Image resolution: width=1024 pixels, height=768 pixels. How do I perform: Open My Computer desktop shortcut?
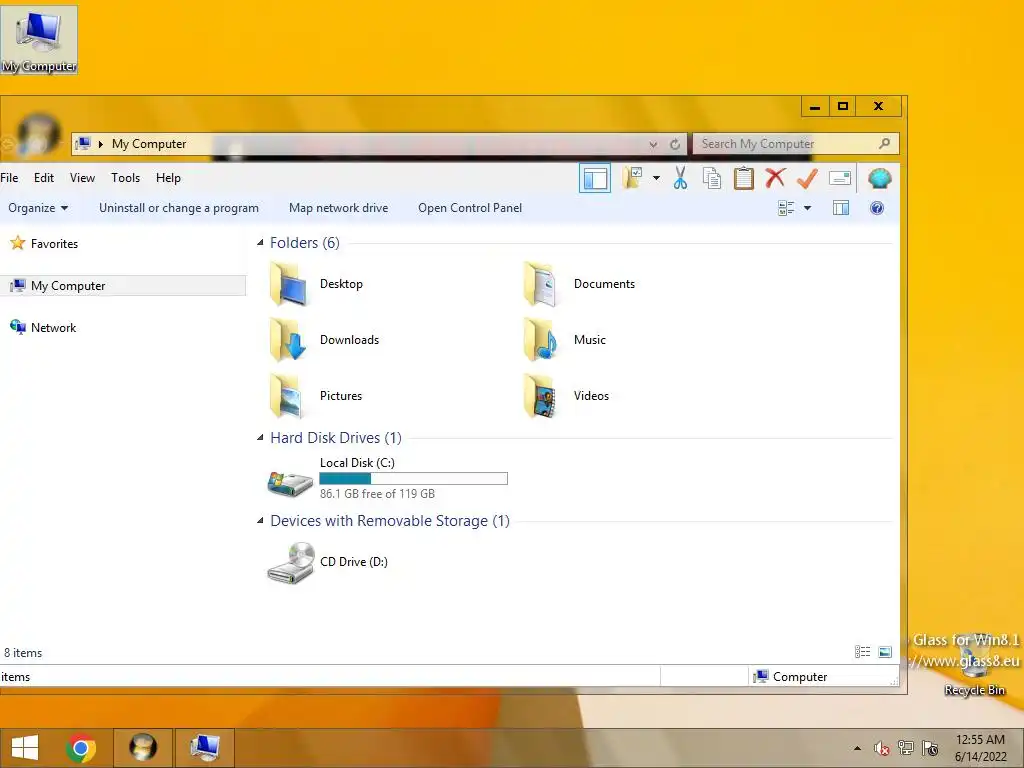pos(39,40)
